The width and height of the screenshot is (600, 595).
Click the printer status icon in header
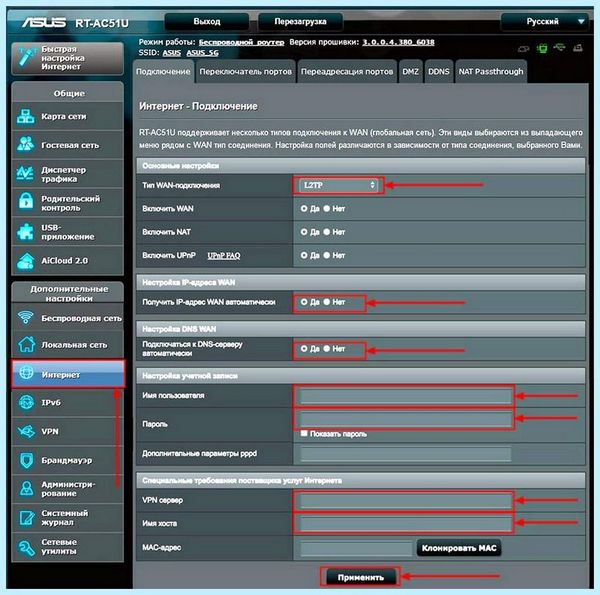578,48
